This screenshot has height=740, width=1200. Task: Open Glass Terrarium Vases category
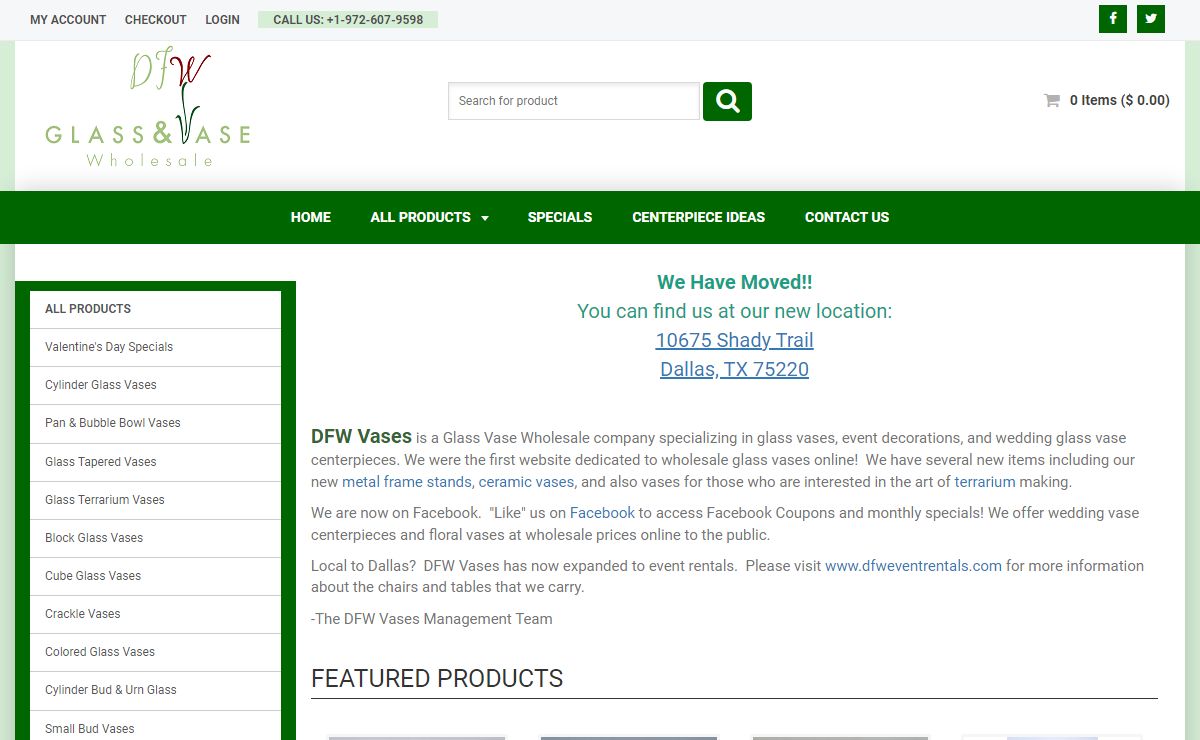(x=156, y=500)
